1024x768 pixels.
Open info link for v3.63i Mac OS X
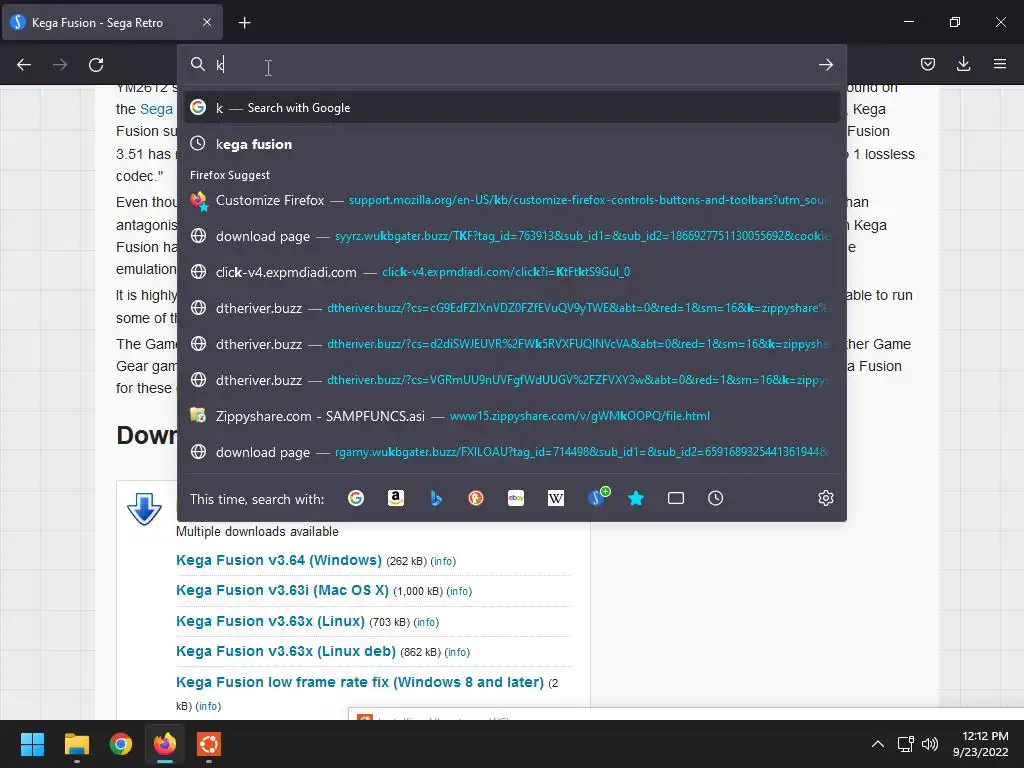(x=459, y=592)
